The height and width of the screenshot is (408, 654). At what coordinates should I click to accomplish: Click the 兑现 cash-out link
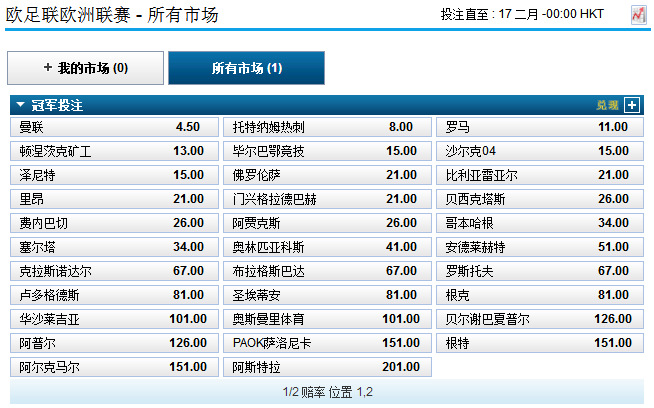click(x=607, y=105)
